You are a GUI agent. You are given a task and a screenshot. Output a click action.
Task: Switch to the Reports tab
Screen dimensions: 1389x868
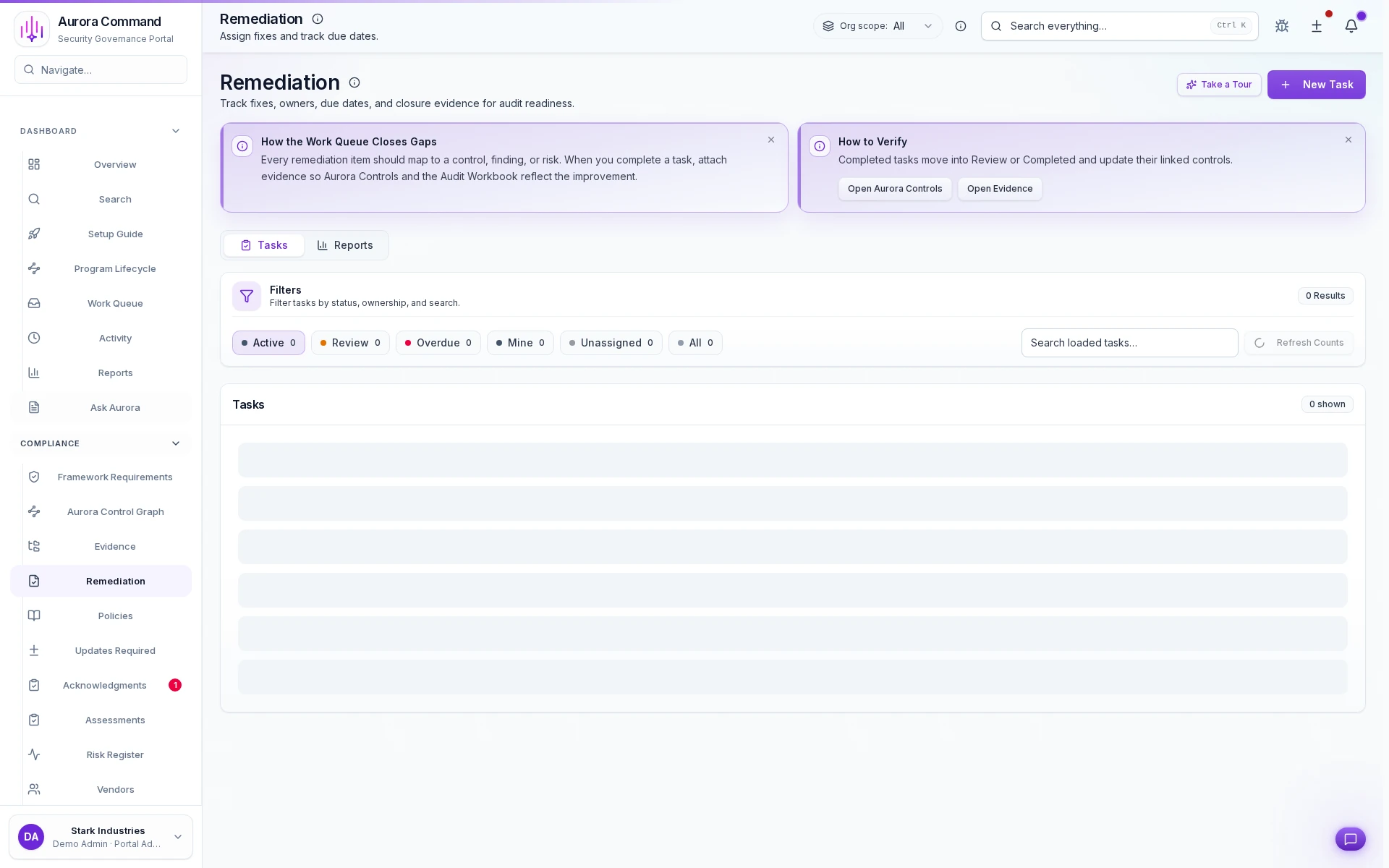pos(345,245)
